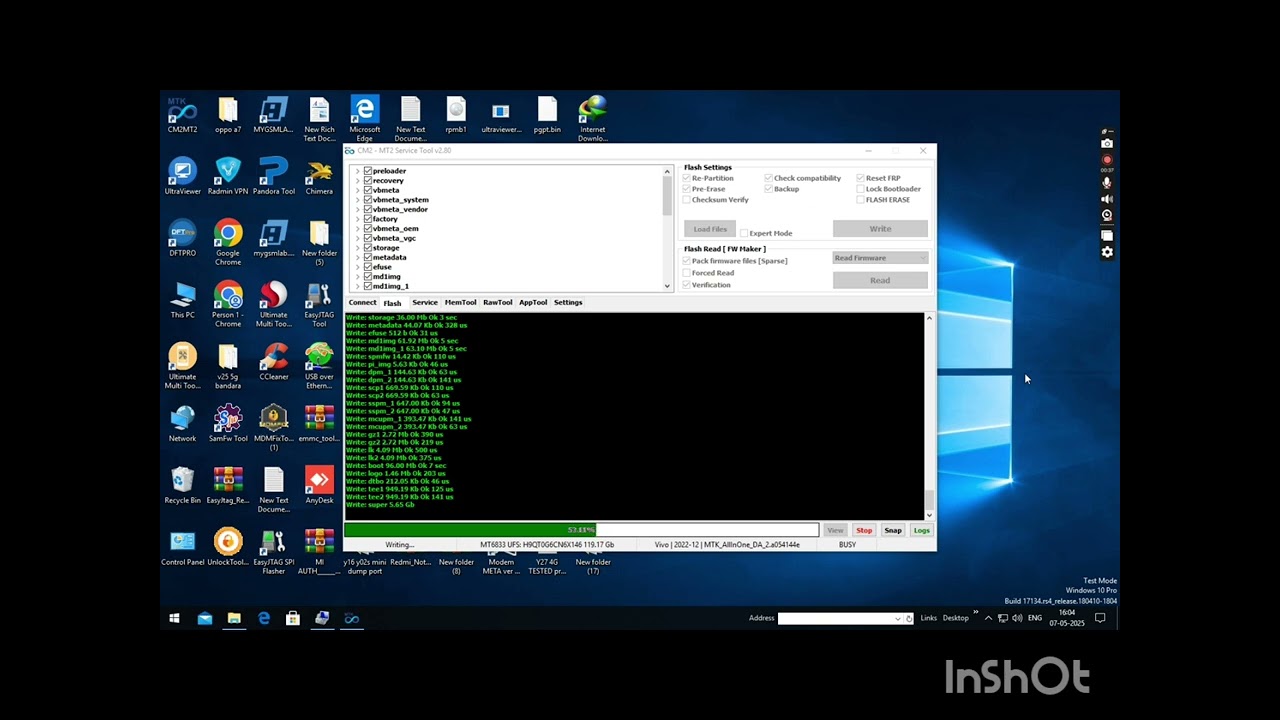Open the DFTPRO desktop shortcut

click(182, 239)
